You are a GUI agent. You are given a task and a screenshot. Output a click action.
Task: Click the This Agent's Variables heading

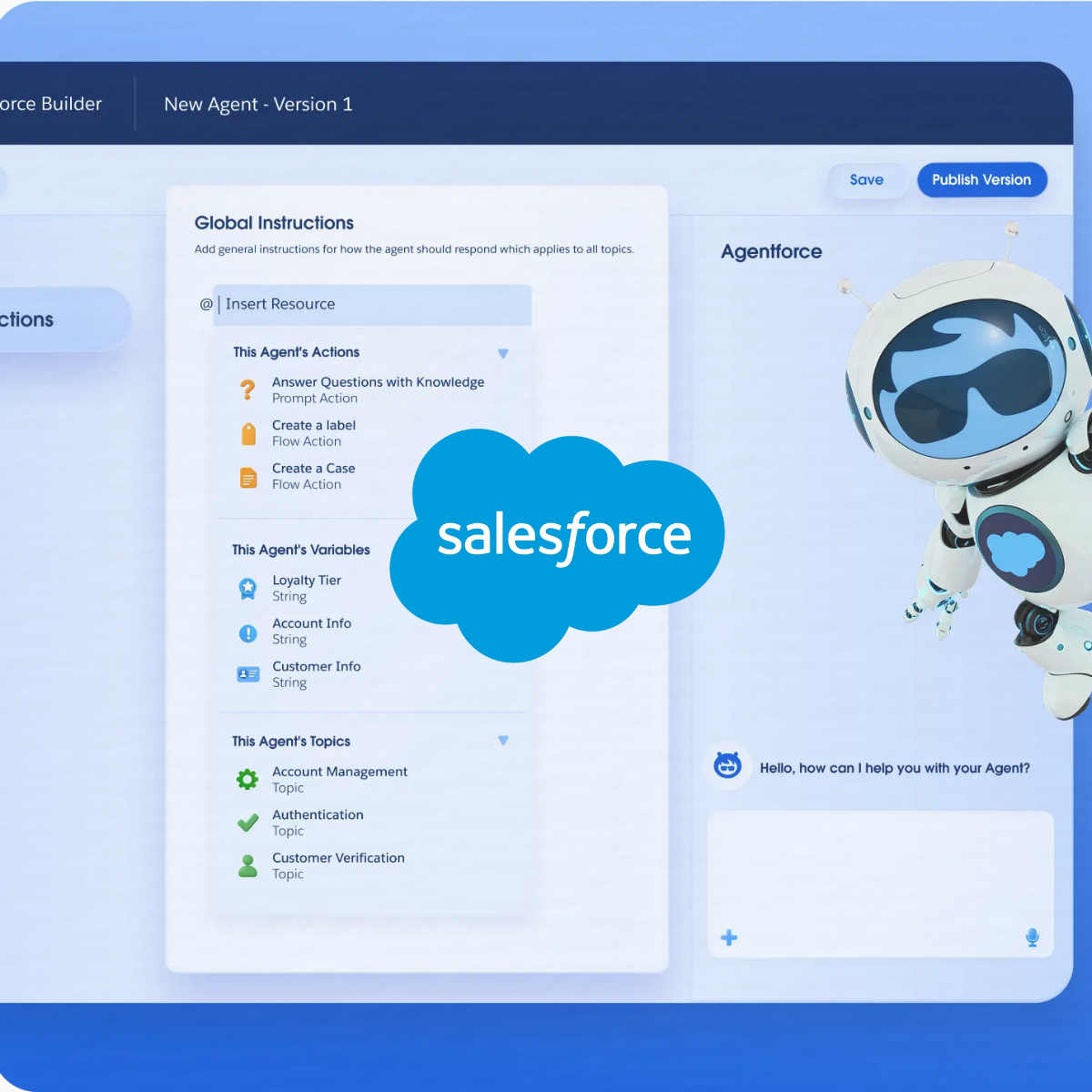[x=301, y=550]
